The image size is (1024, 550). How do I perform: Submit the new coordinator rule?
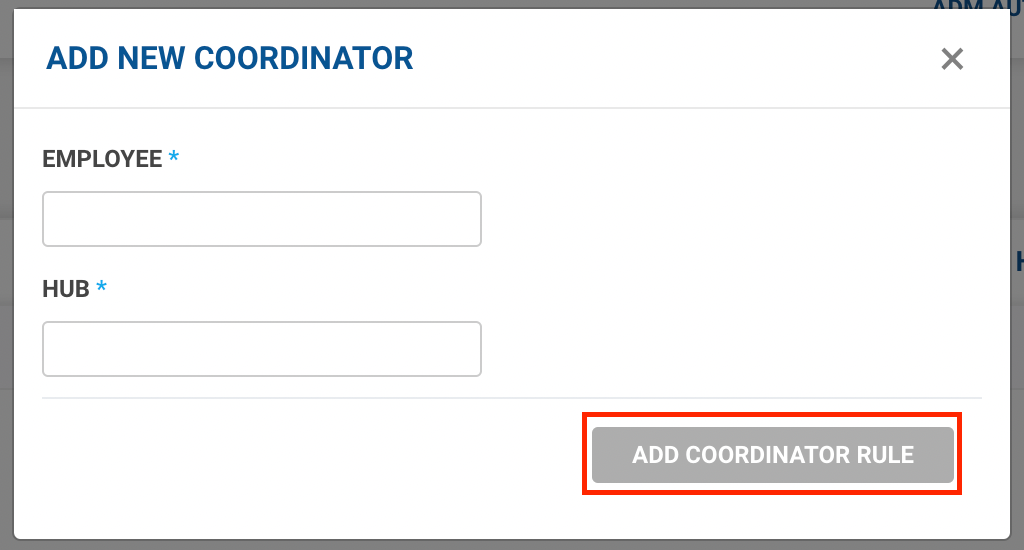tap(772, 456)
